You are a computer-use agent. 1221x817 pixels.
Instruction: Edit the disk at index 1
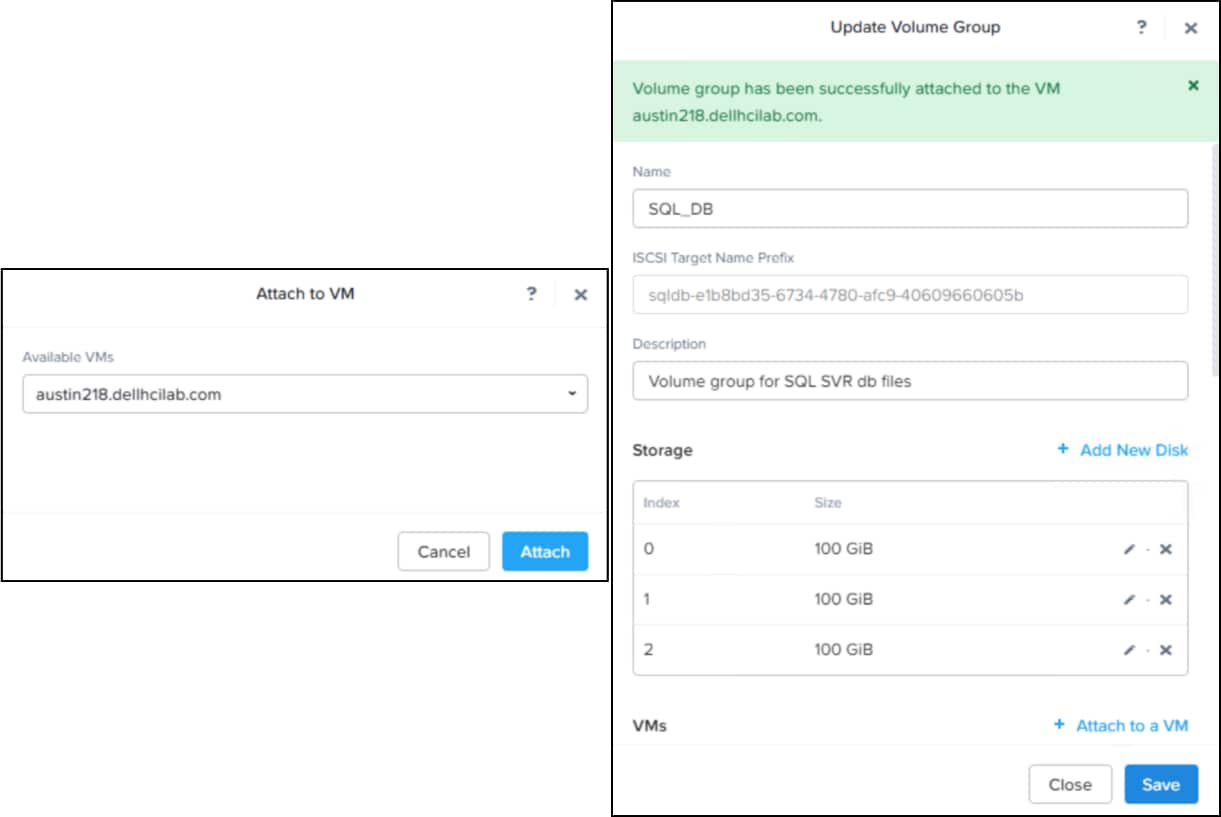pyautogui.click(x=1130, y=599)
